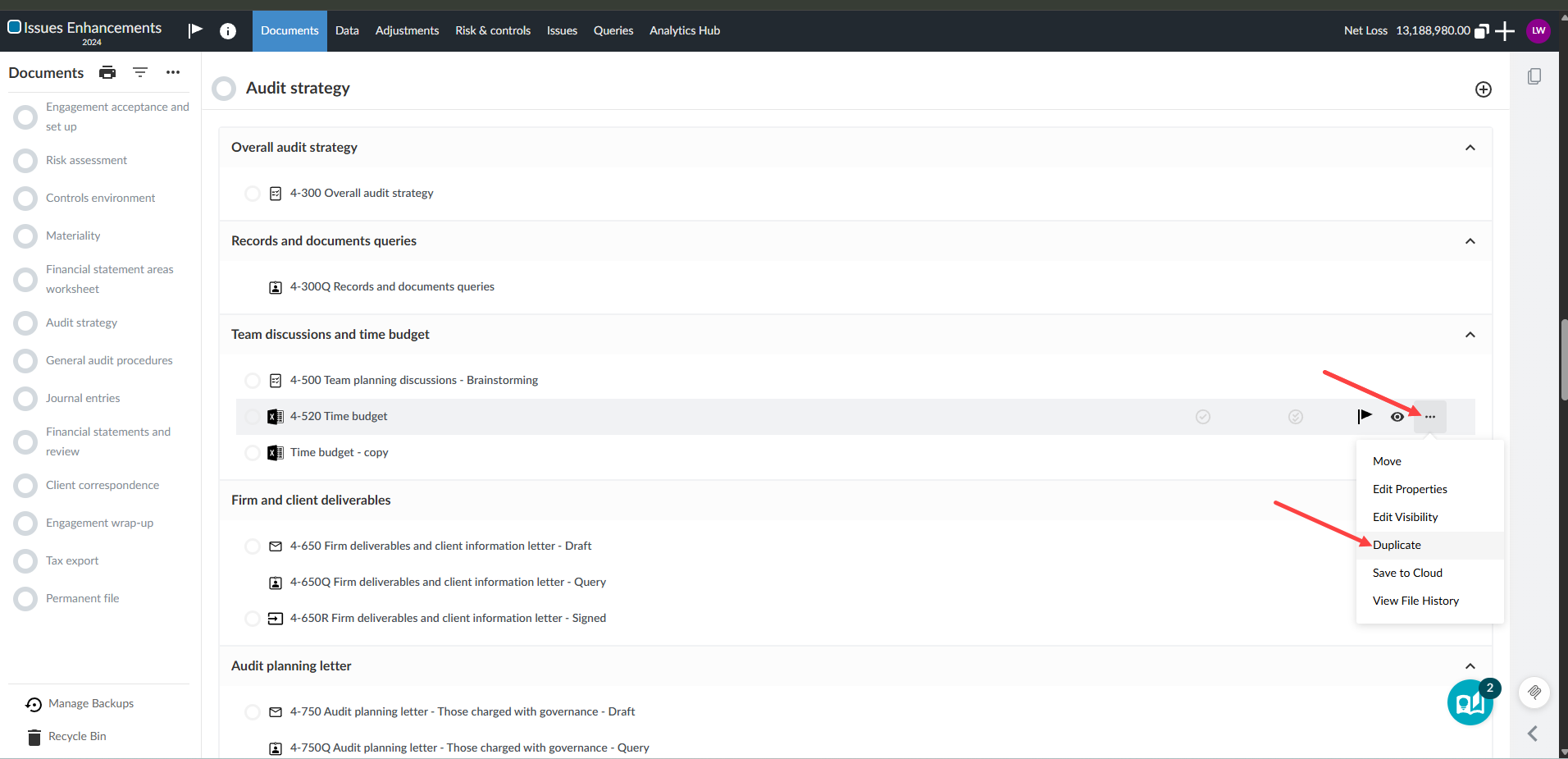This screenshot has height=759, width=1568.
Task: Collapse the Overall audit strategy section
Action: click(1470, 148)
